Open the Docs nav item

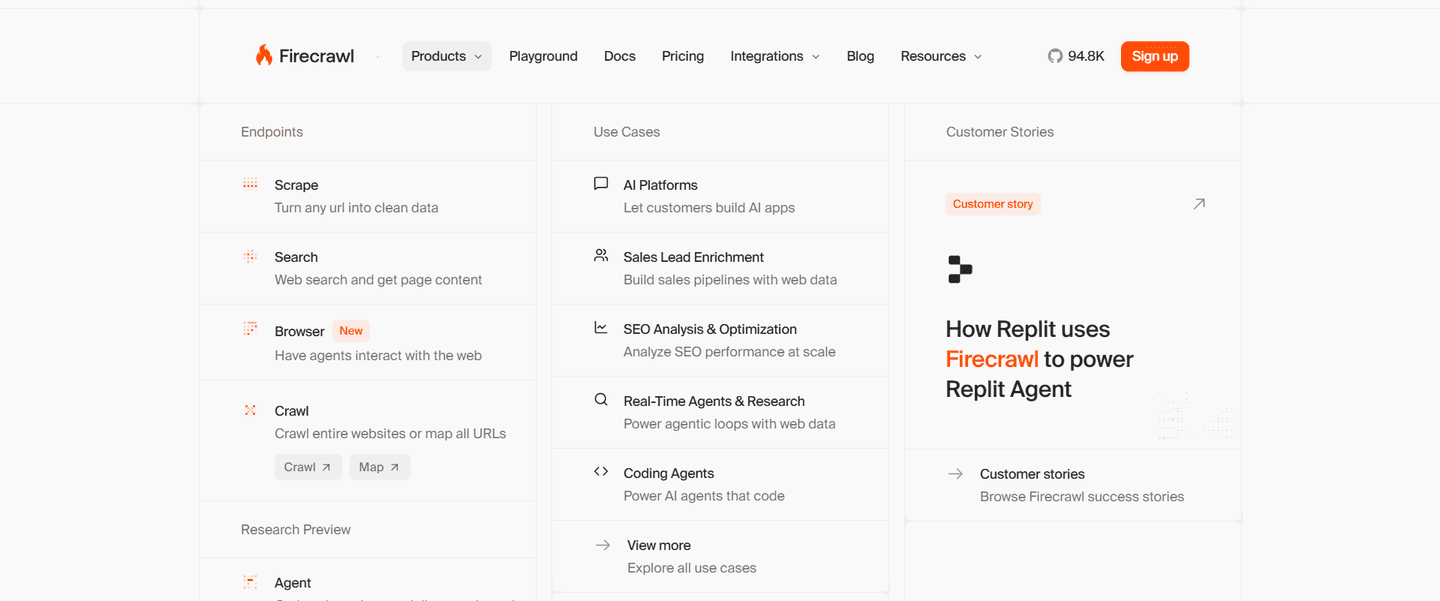point(620,56)
